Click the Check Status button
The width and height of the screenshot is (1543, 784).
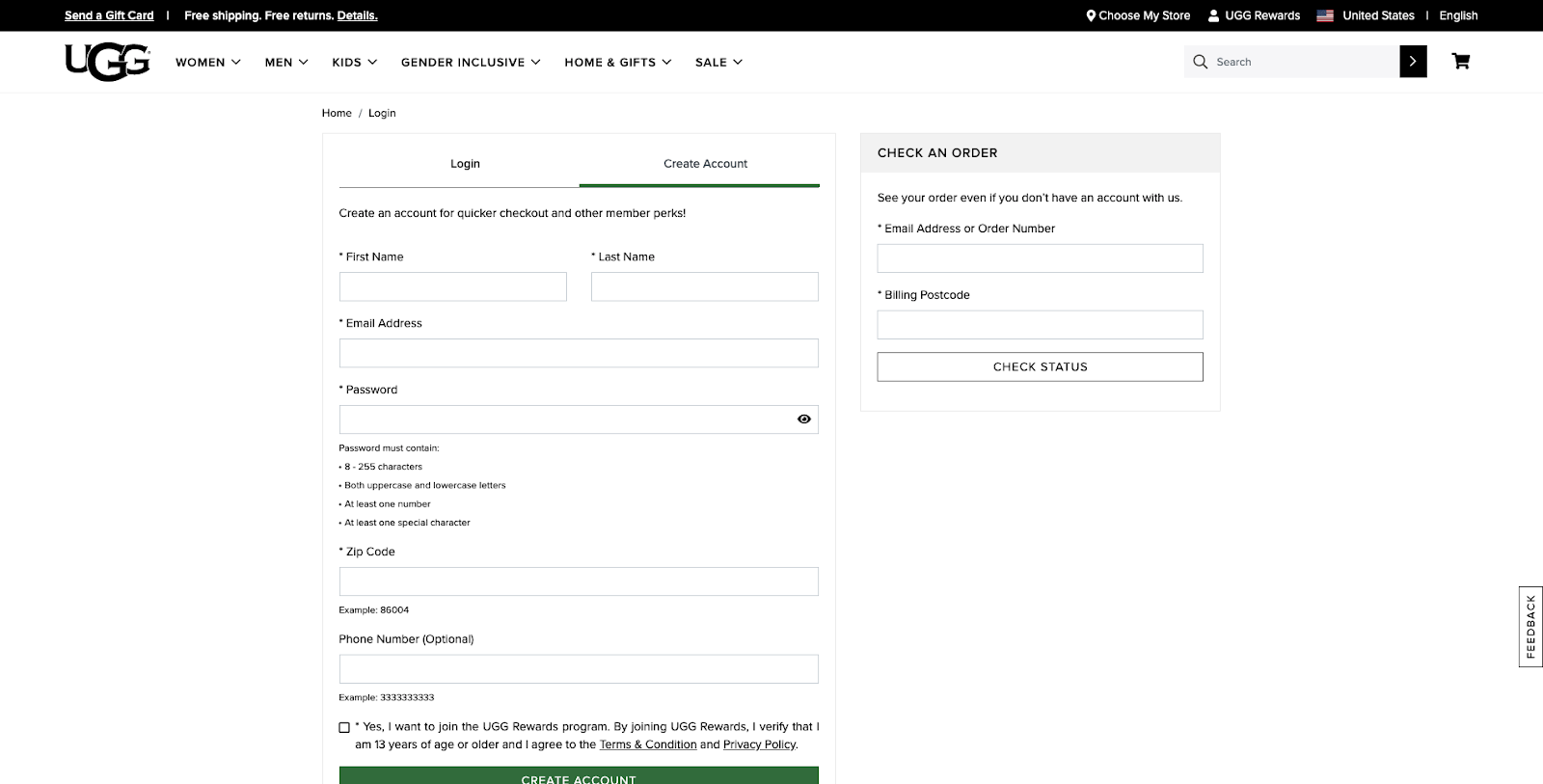pyautogui.click(x=1040, y=366)
